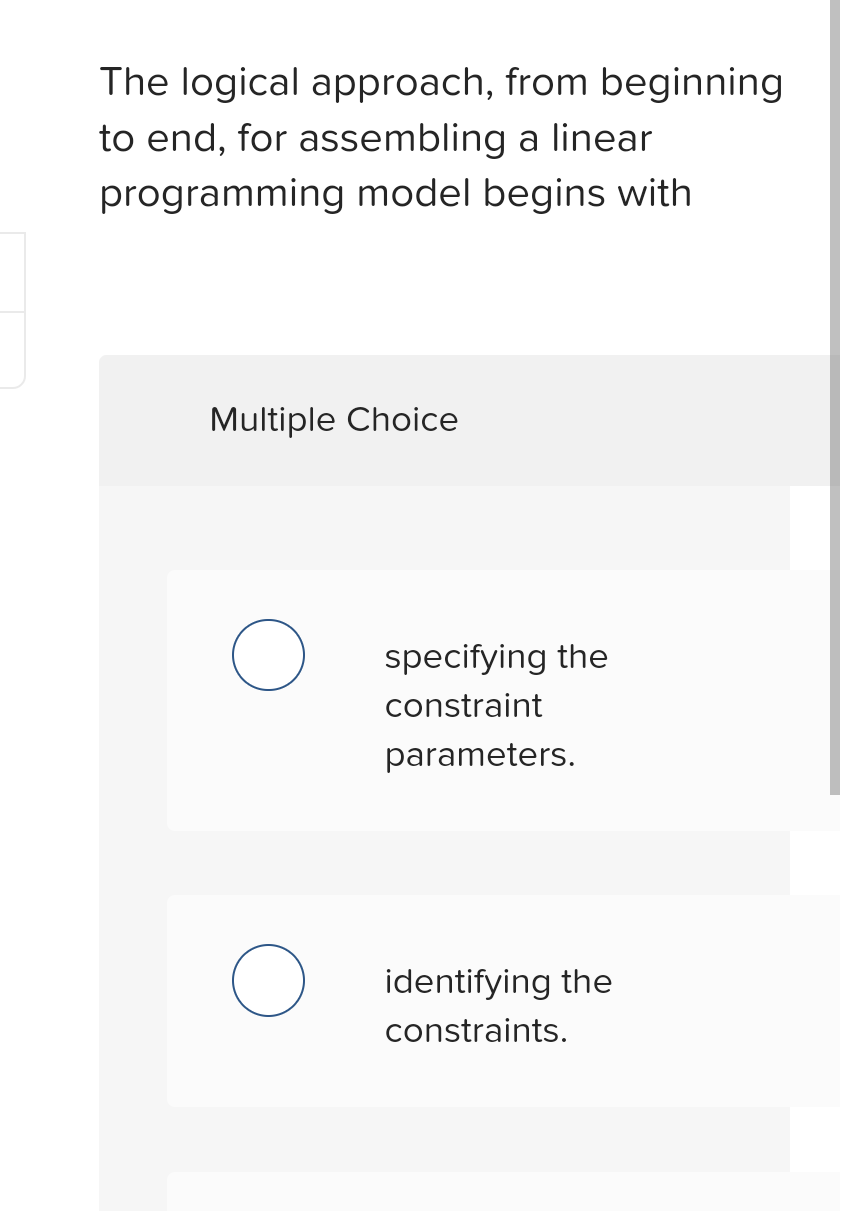Viewport: 849px width, 1211px height.
Task: Click the phrase "linear programming model" in the question
Action: click(x=400, y=165)
